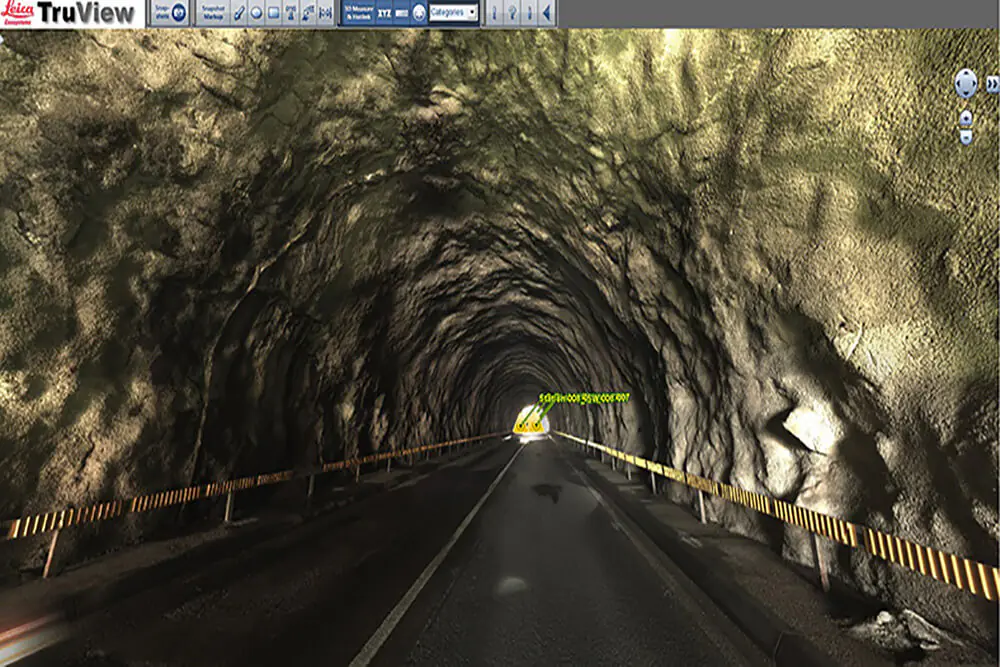Pan view left with navigation pad
The width and height of the screenshot is (1000, 667).
(957, 83)
